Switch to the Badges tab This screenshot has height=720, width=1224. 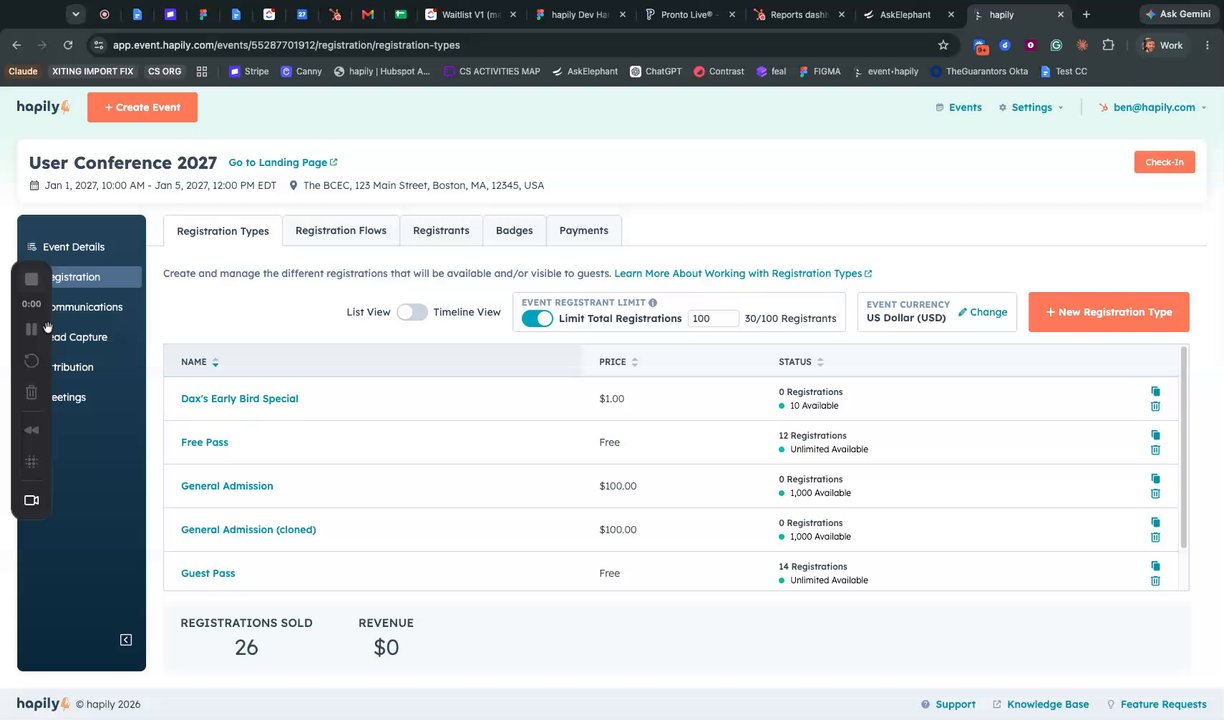(x=514, y=230)
